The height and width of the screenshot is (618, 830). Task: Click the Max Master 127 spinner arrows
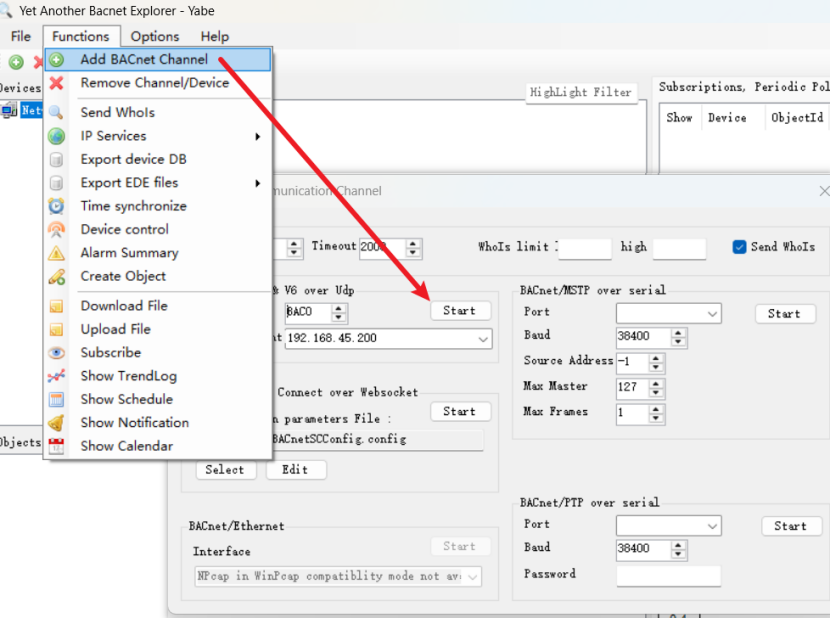(x=656, y=388)
